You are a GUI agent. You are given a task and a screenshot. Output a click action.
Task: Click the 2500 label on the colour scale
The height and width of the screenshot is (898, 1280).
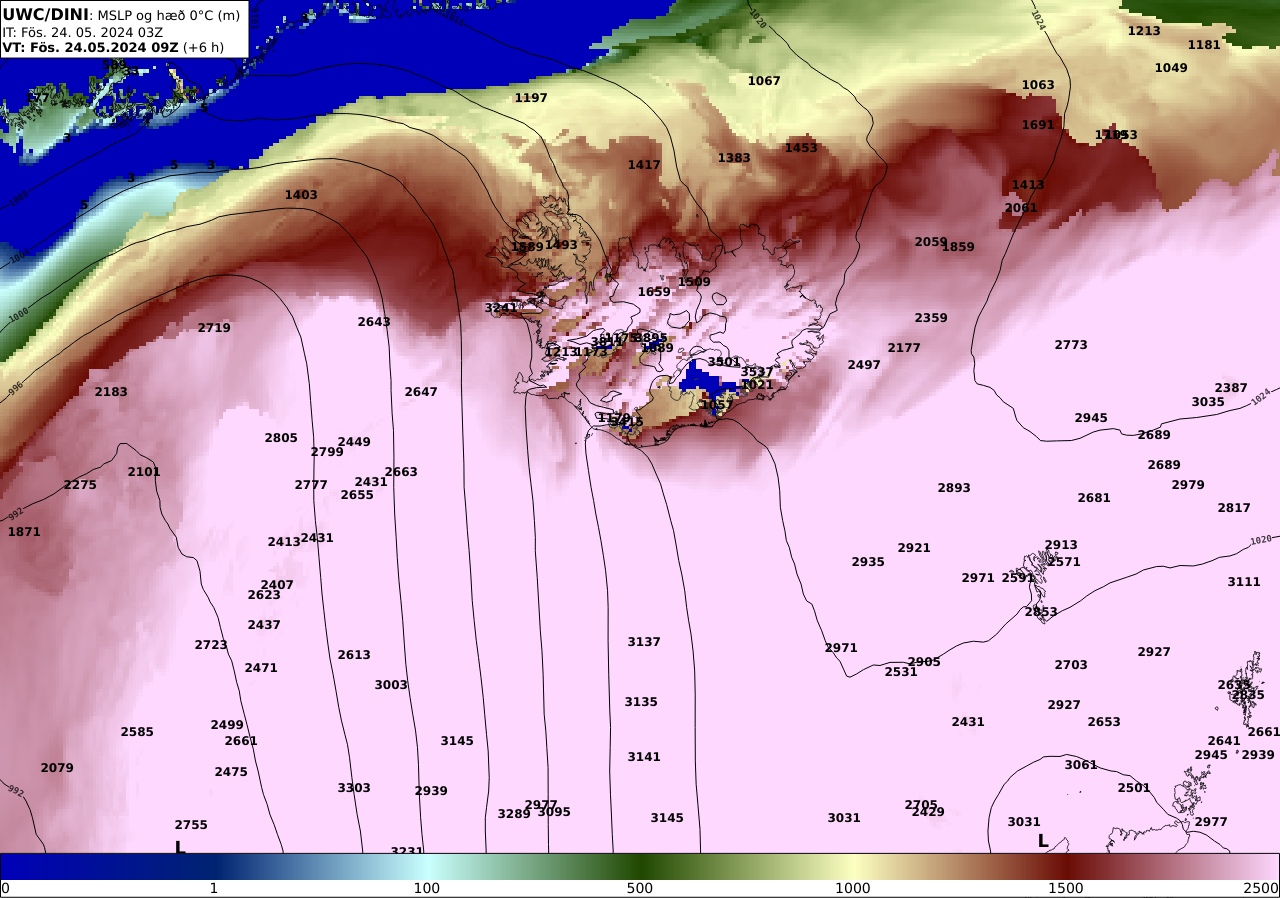tap(1262, 888)
